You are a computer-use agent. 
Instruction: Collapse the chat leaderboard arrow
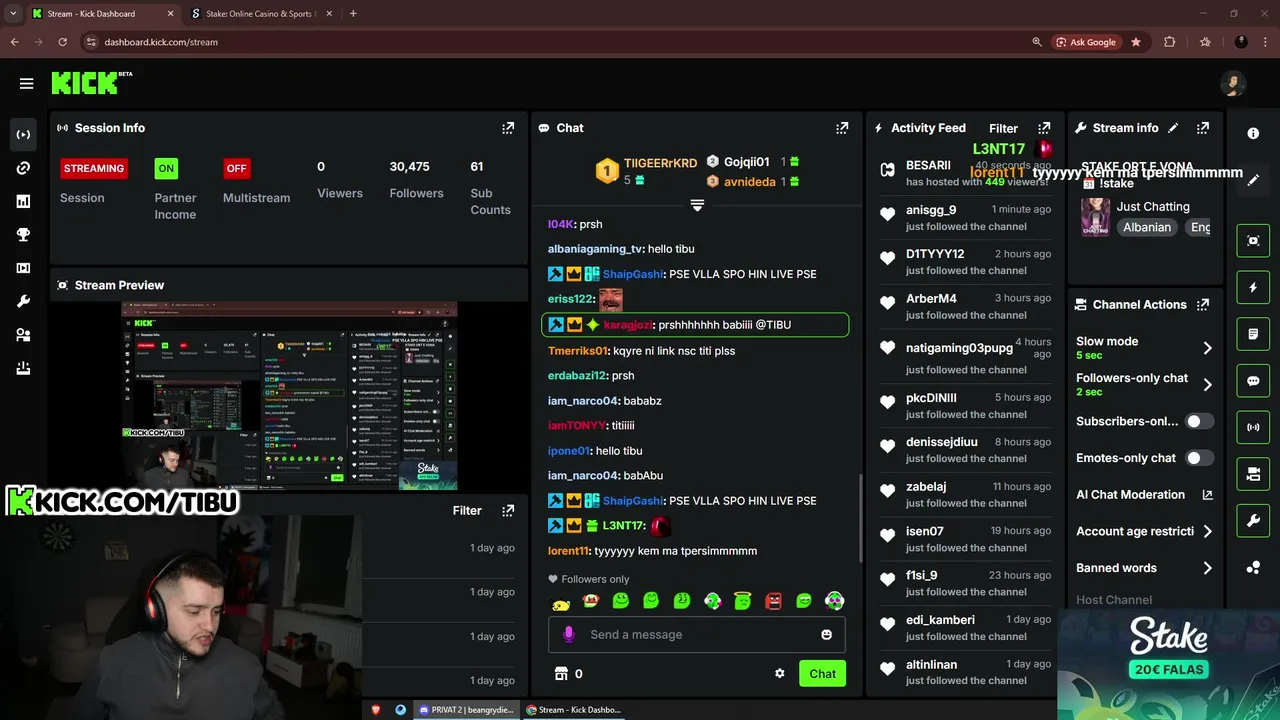point(697,205)
